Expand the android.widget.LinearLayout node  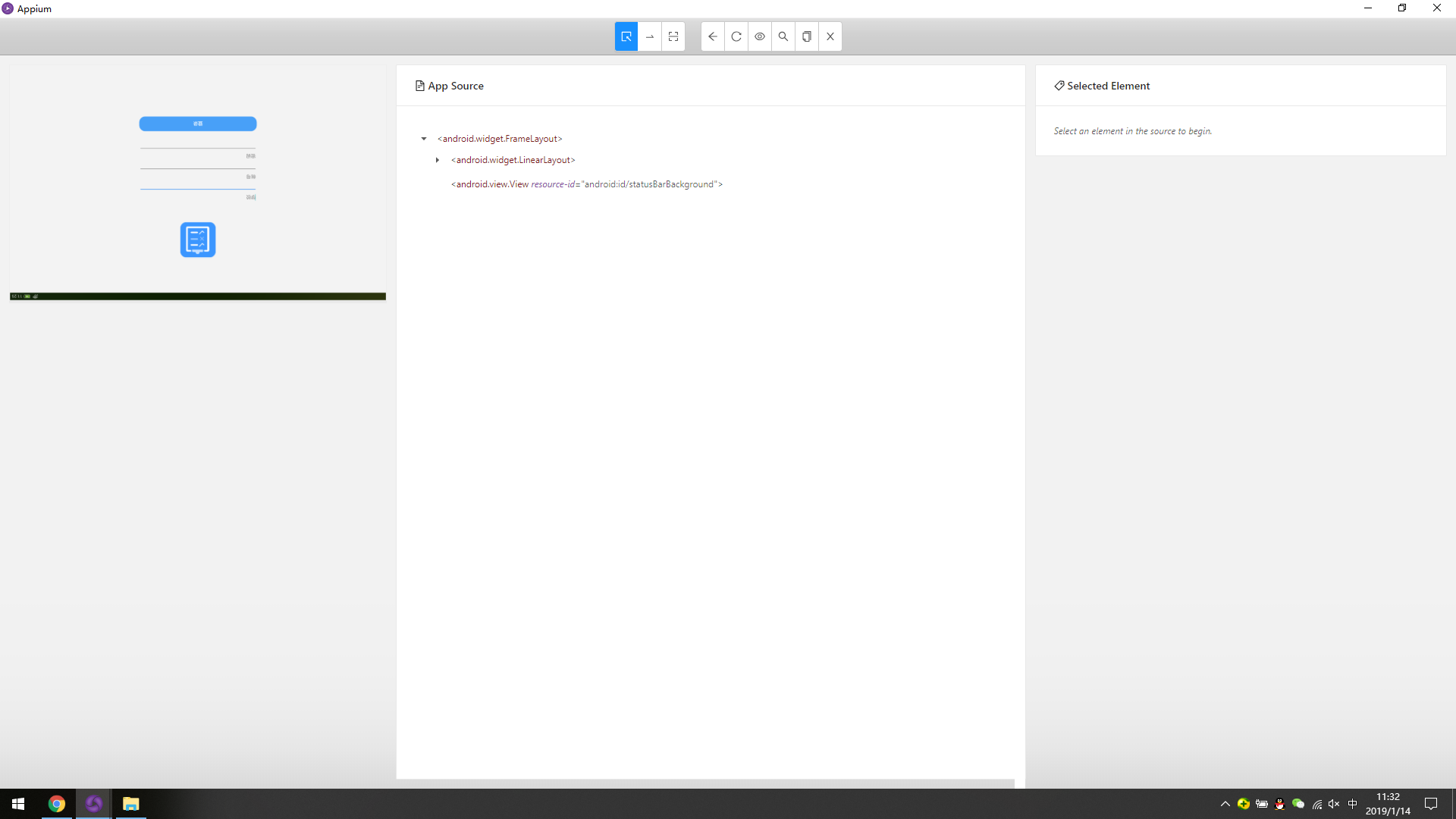pyautogui.click(x=438, y=160)
